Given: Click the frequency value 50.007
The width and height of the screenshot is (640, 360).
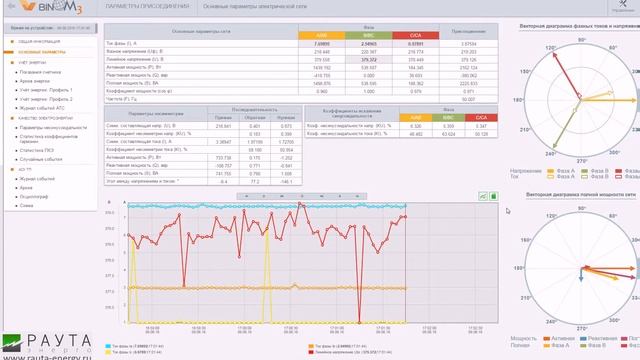Looking at the screenshot, I should 469,99.
